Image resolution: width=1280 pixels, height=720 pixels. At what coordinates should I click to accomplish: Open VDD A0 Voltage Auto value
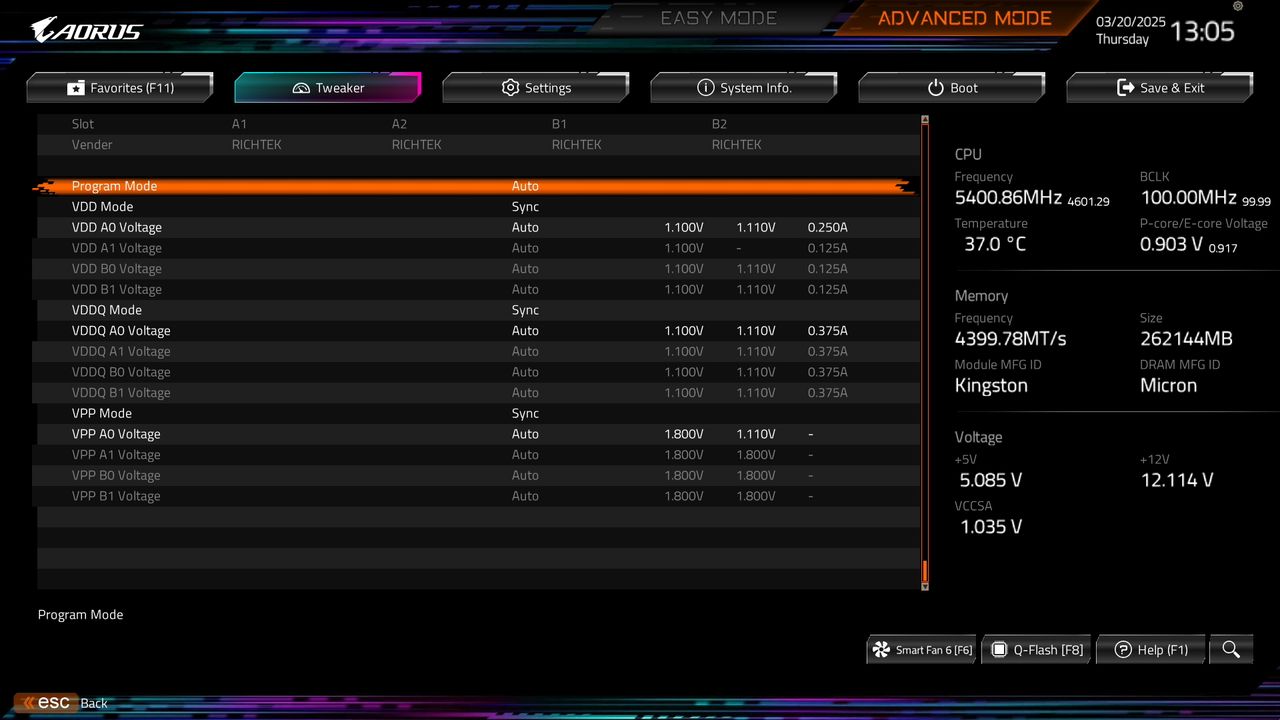525,227
